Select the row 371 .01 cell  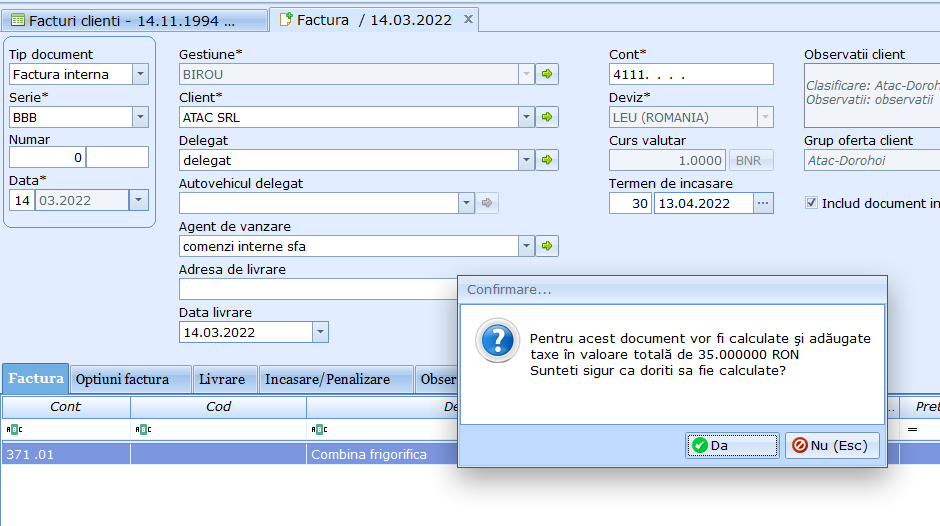coord(66,454)
